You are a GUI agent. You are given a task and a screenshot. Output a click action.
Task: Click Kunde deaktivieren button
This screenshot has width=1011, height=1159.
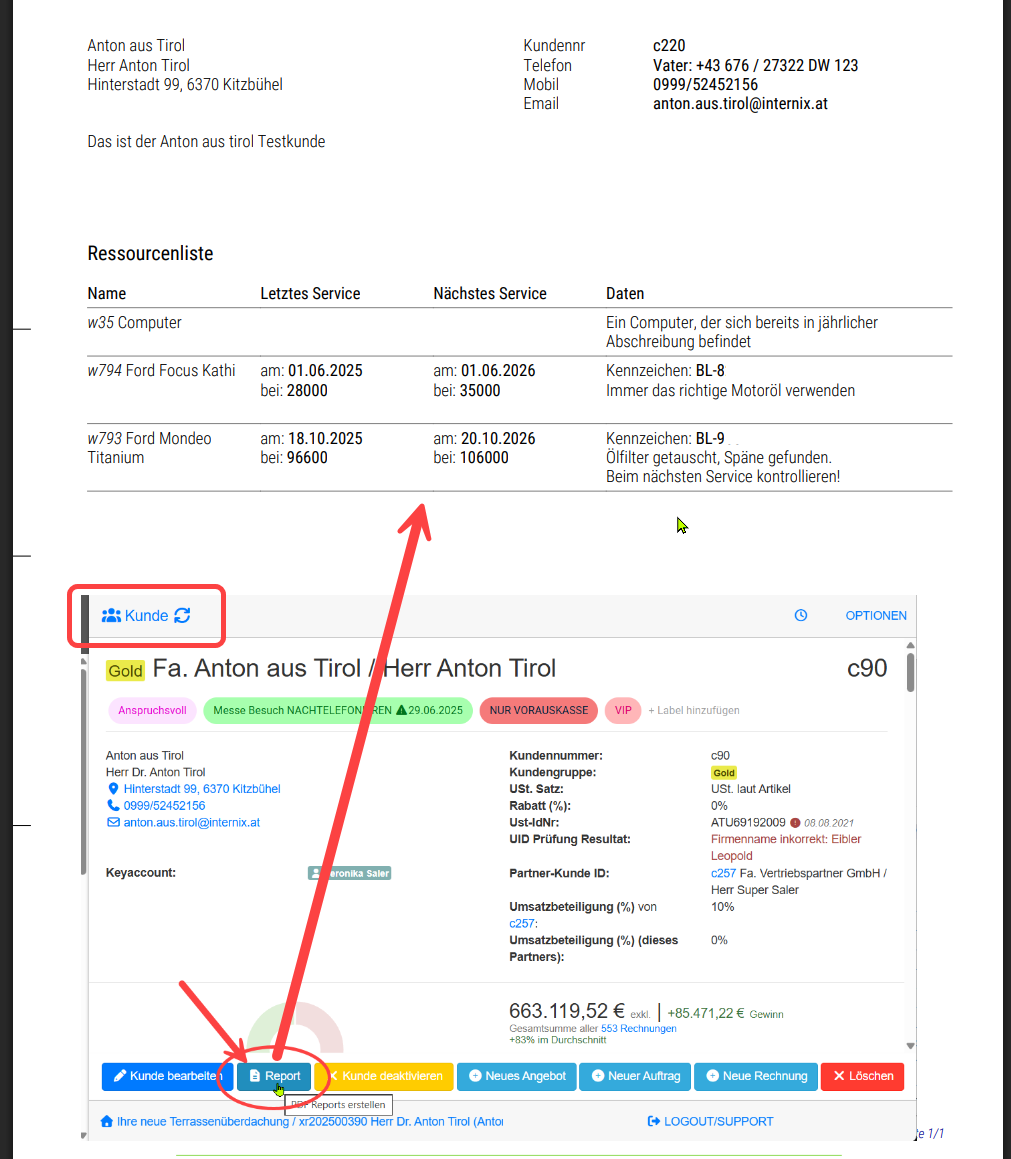pyautogui.click(x=384, y=1076)
